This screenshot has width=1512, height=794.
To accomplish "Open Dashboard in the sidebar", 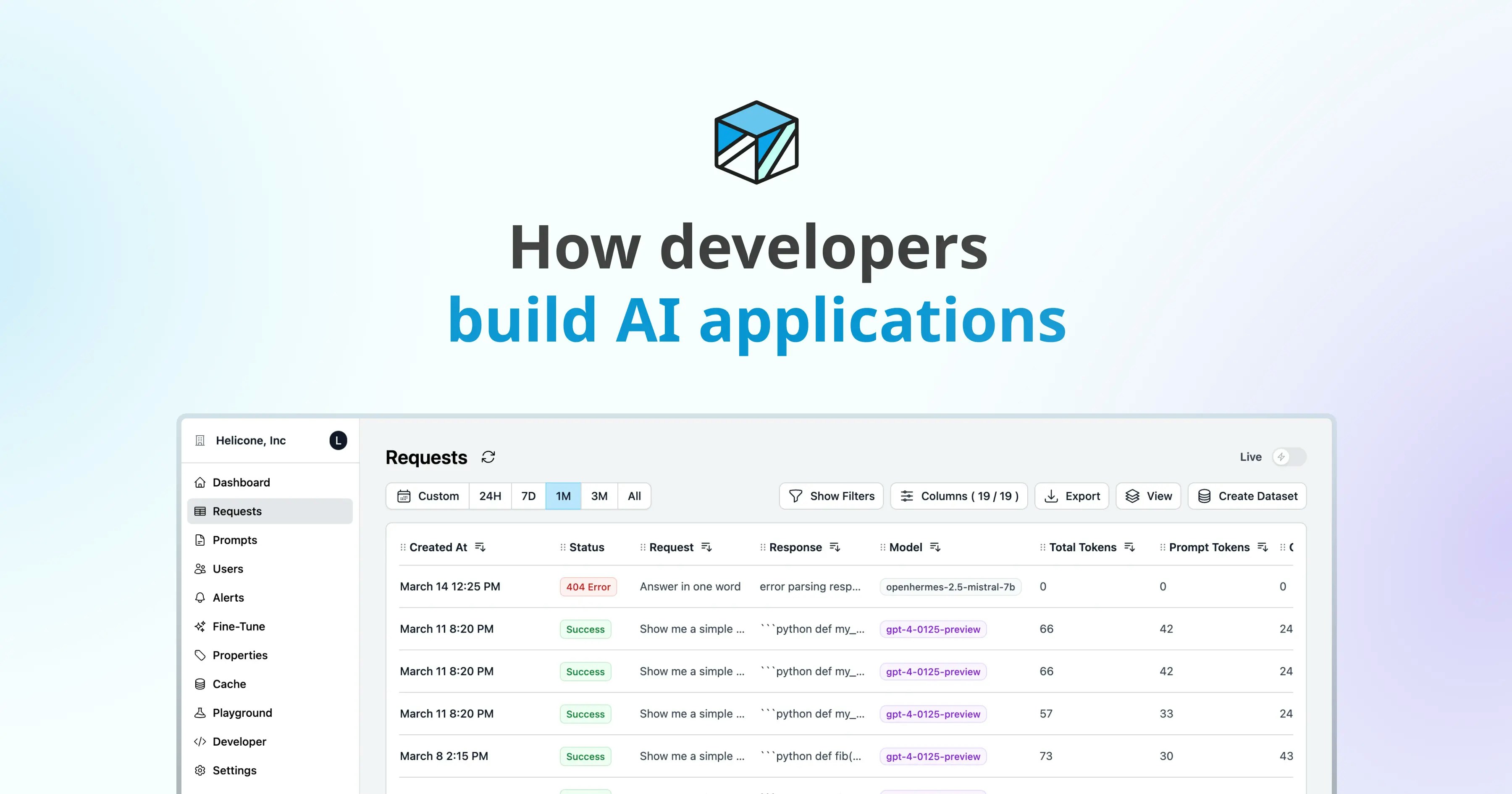I will (x=270, y=482).
